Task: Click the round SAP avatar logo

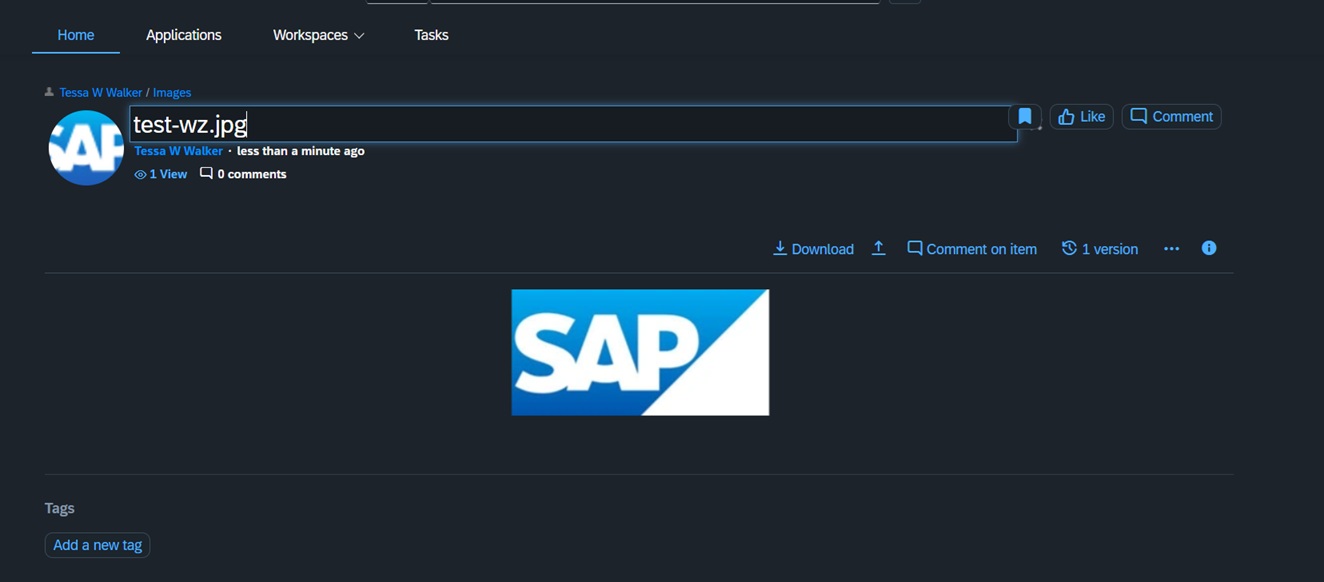Action: [86, 148]
